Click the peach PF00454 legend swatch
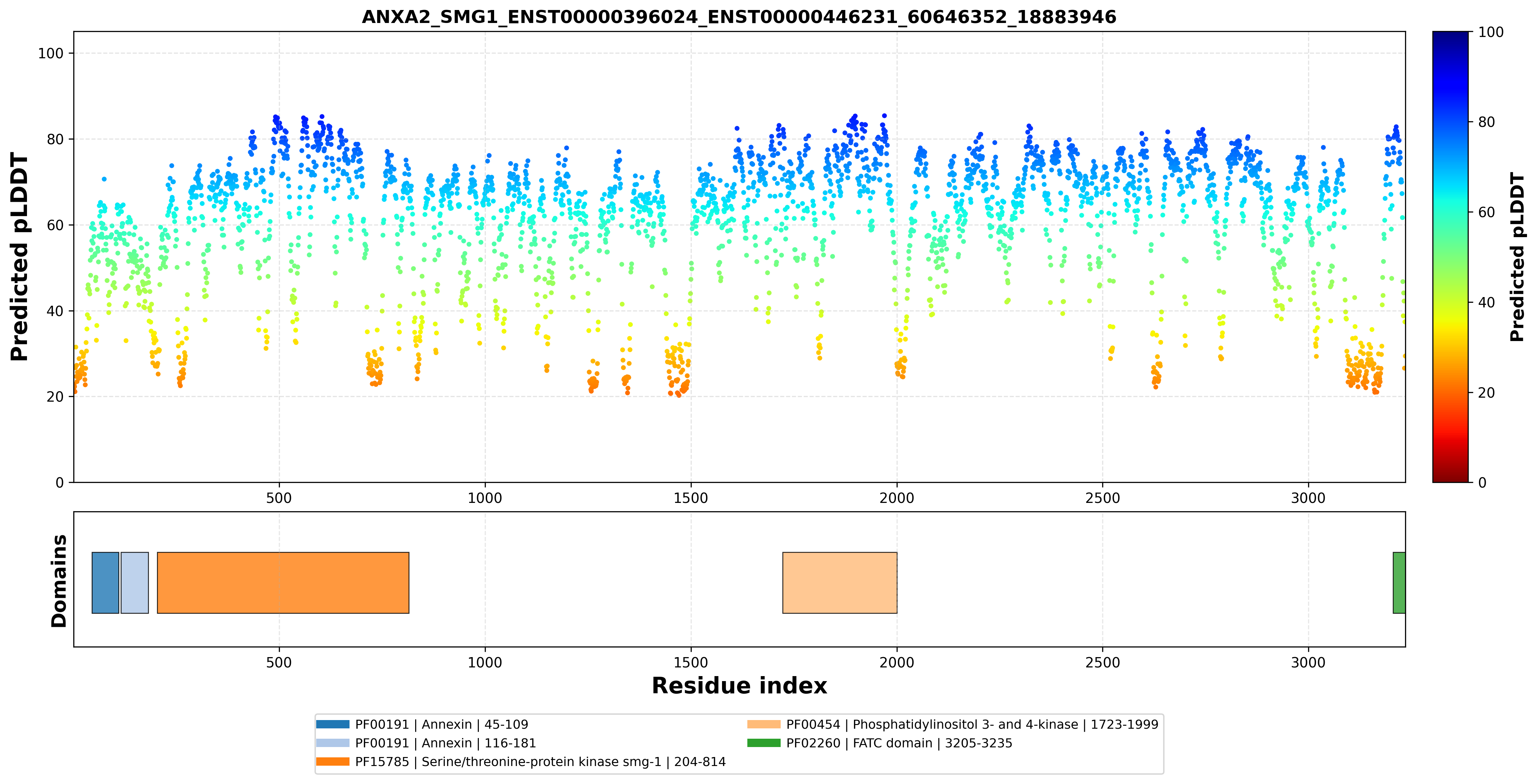The height and width of the screenshot is (784, 1537). (764, 724)
